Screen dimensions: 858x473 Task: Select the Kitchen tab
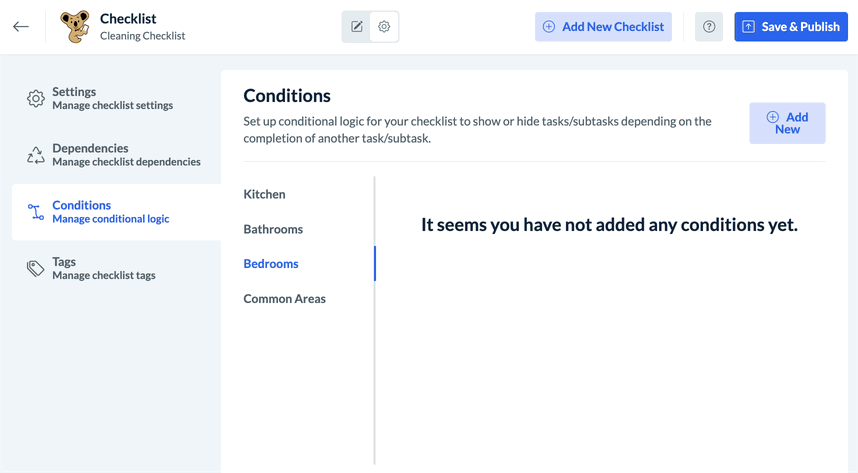point(265,194)
